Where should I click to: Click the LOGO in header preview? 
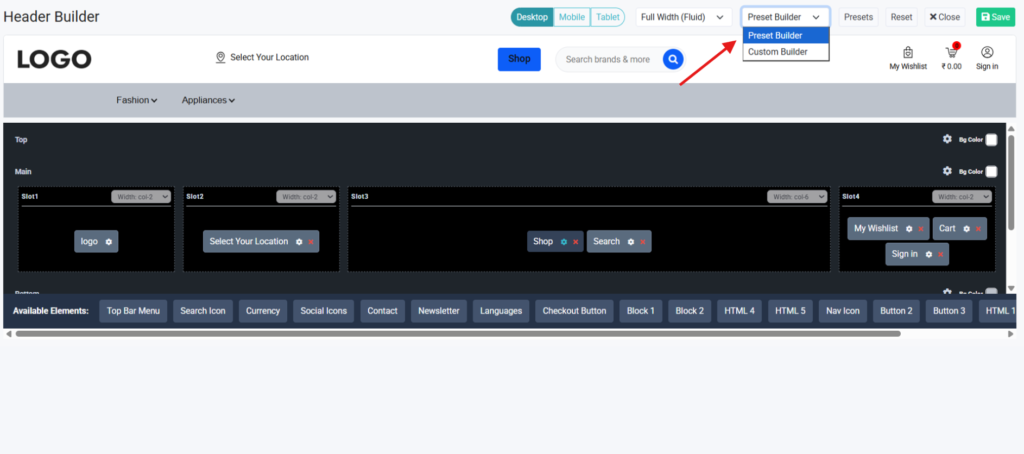click(x=54, y=59)
